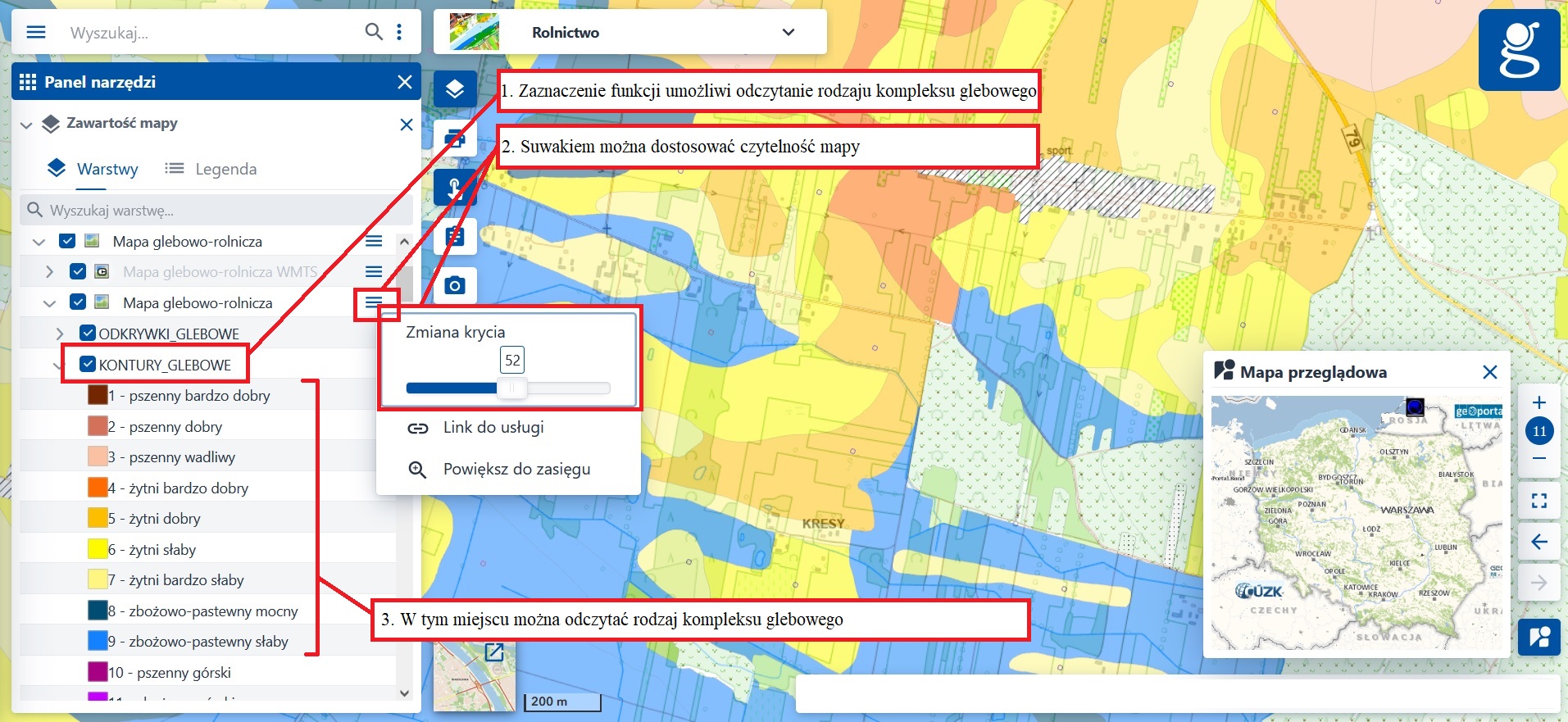Click the camera screenshot tool

[455, 285]
